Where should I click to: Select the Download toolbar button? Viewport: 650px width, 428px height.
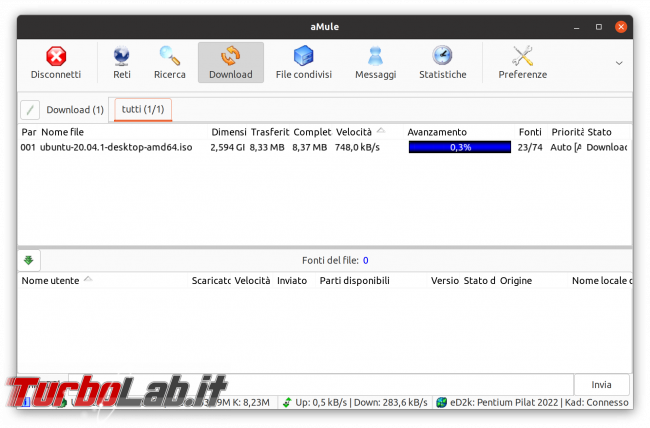(x=230, y=63)
